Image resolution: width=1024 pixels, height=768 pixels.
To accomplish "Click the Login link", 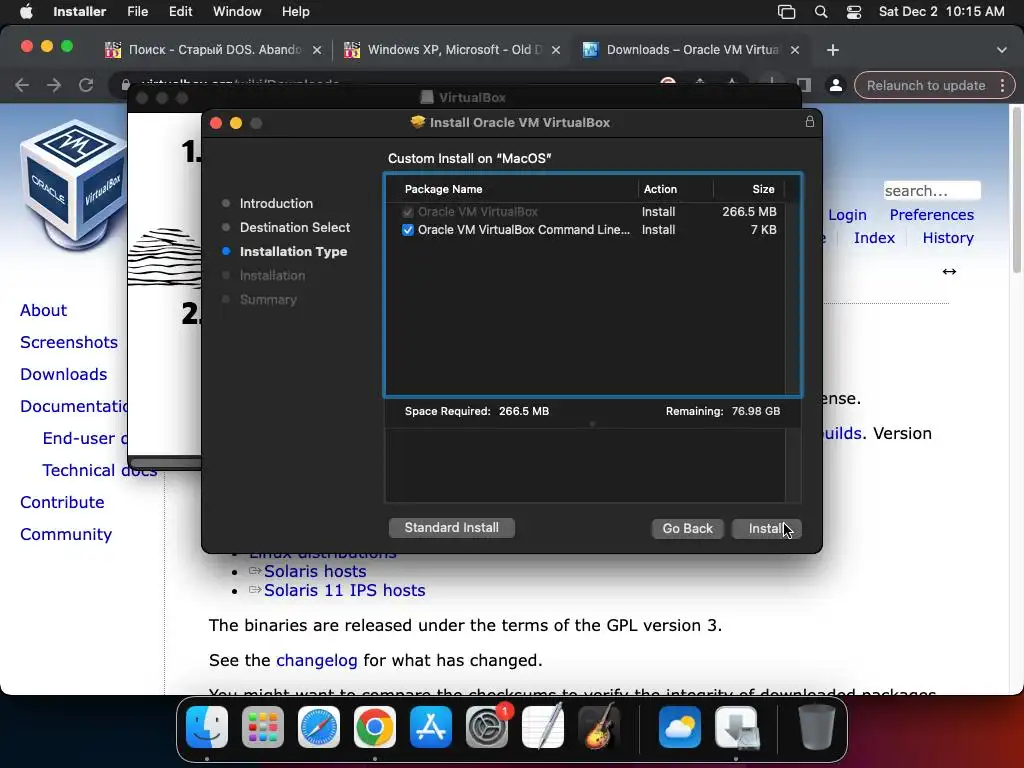I will click(x=847, y=215).
